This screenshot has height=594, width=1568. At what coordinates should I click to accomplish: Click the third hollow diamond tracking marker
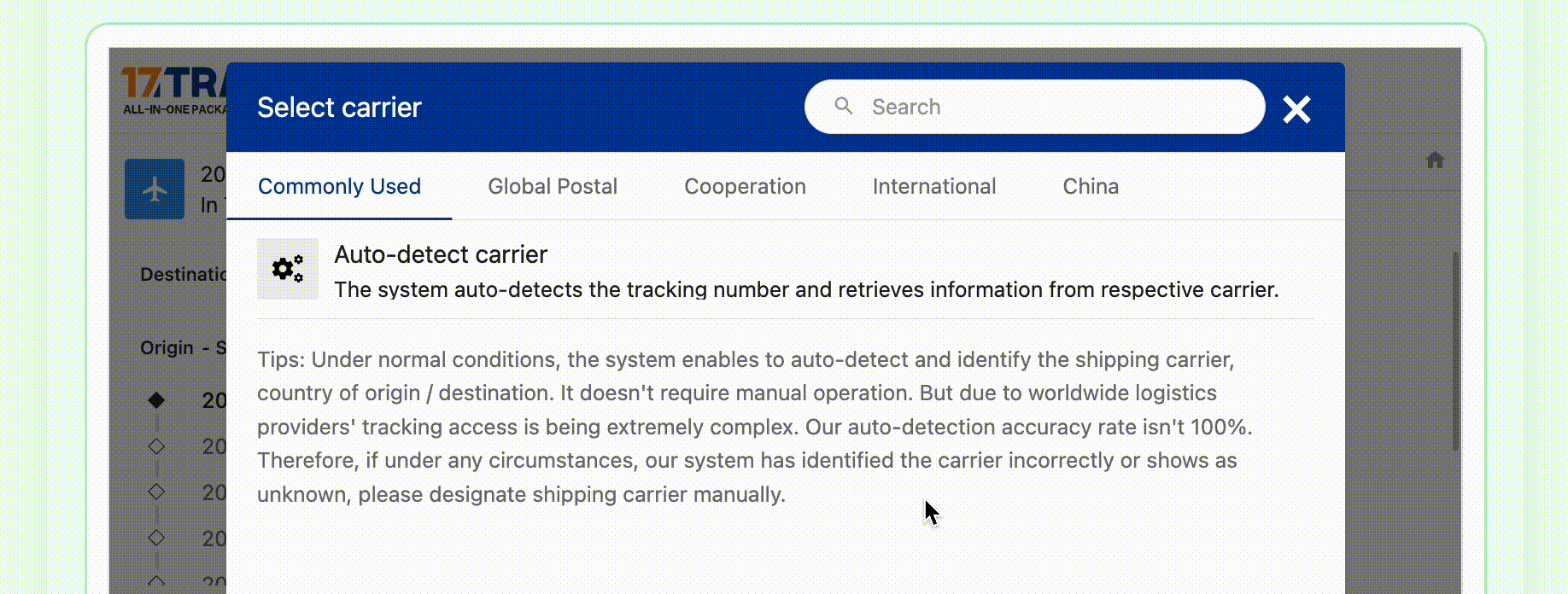(156, 538)
